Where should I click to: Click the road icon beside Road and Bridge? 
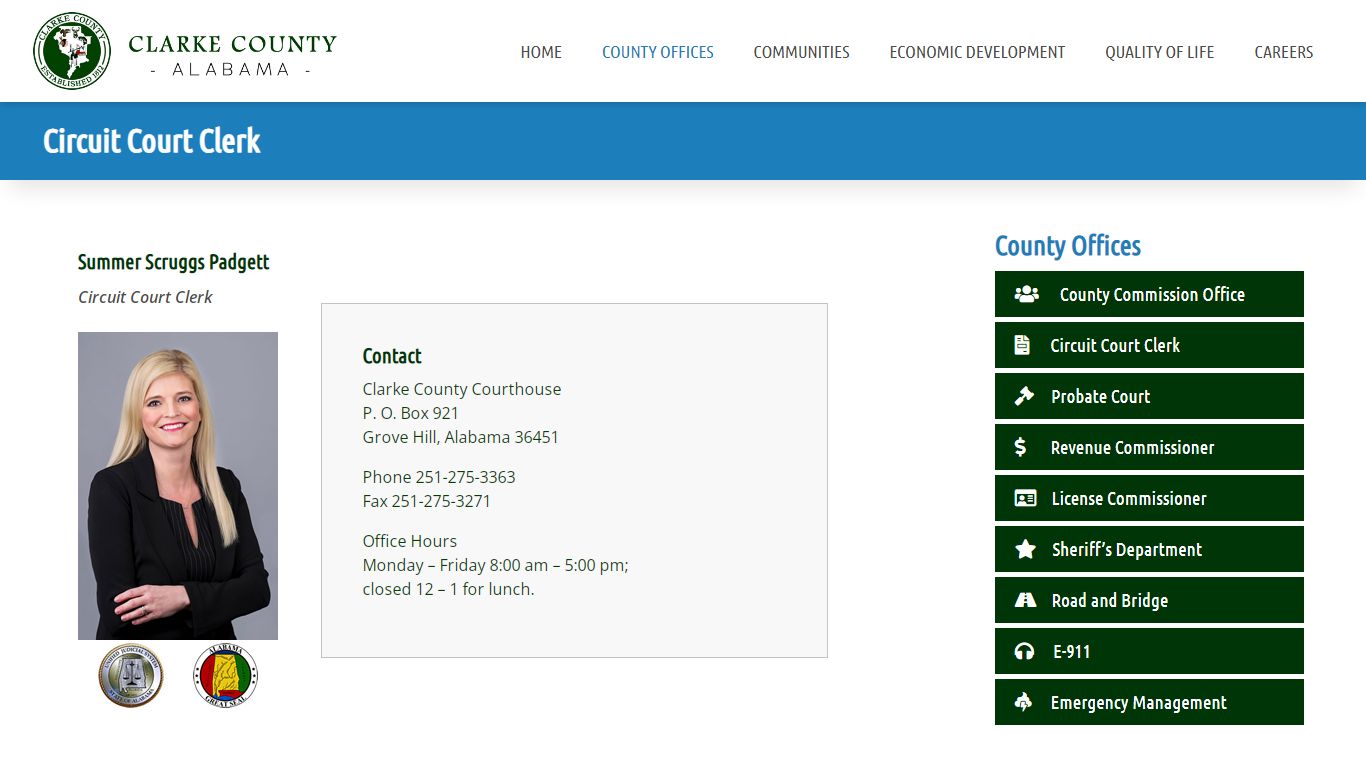tap(1025, 600)
